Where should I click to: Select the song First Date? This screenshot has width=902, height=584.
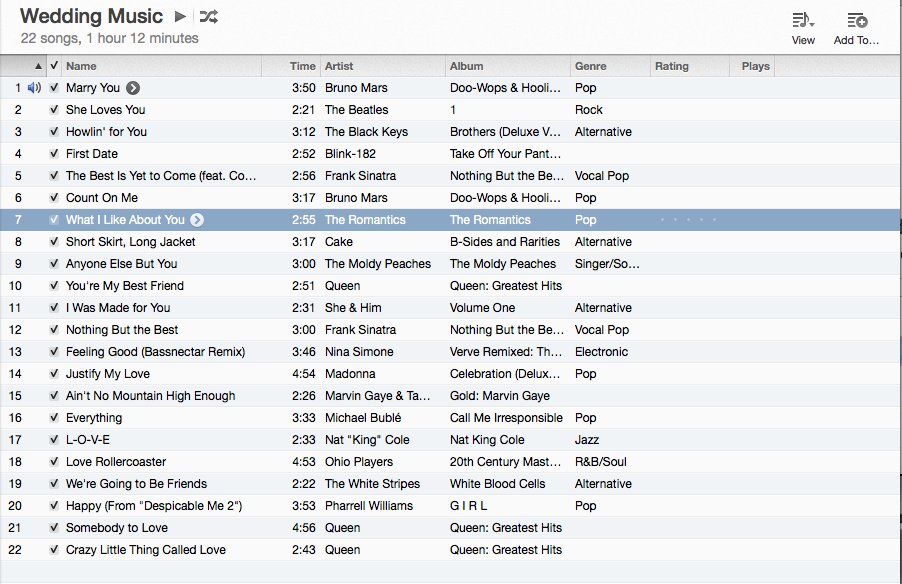(92, 154)
